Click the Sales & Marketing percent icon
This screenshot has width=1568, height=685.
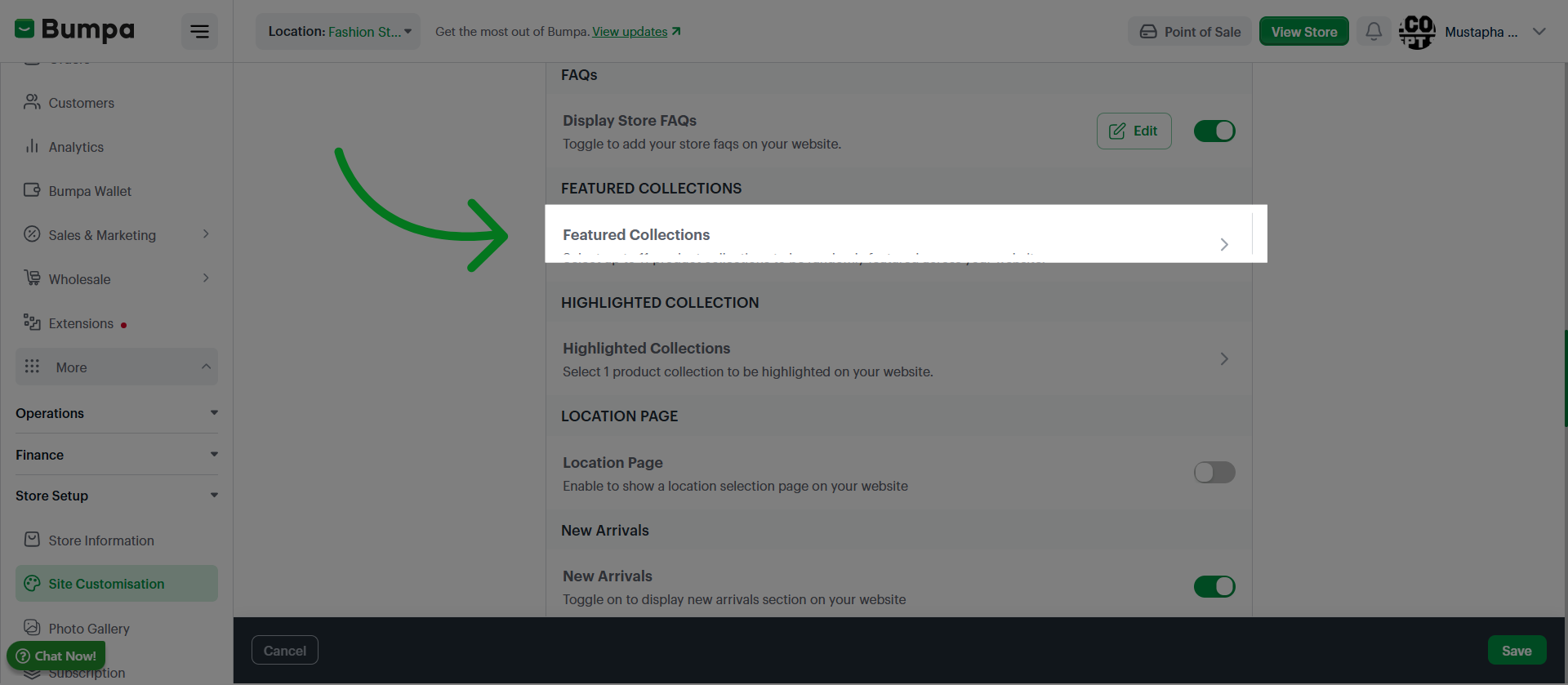[32, 234]
